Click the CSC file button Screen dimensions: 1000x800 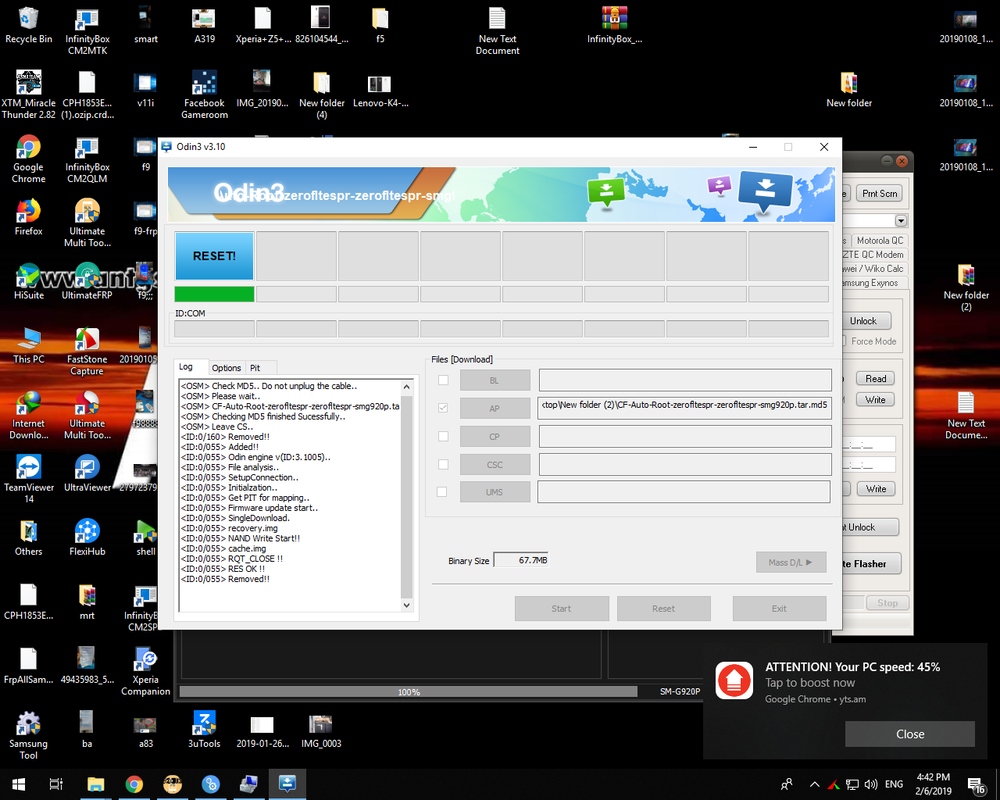[495, 464]
